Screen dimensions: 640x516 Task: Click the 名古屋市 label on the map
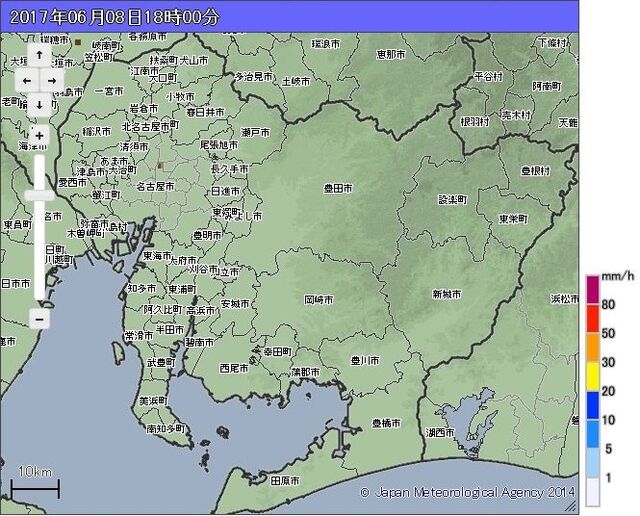pyautogui.click(x=155, y=187)
